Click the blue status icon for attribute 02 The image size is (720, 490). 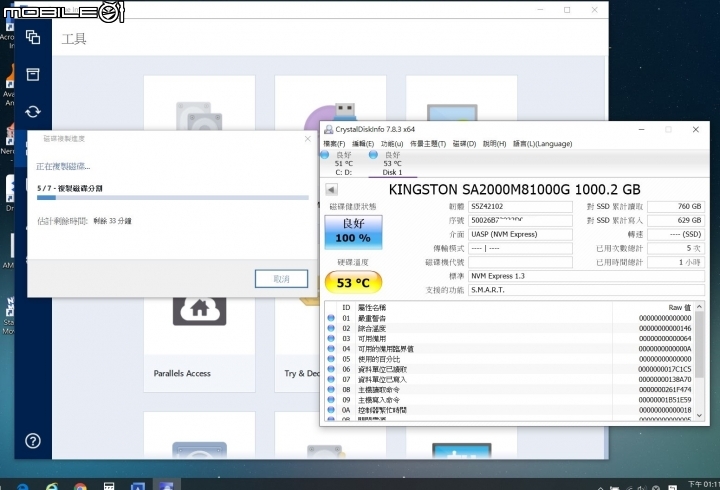(x=331, y=328)
